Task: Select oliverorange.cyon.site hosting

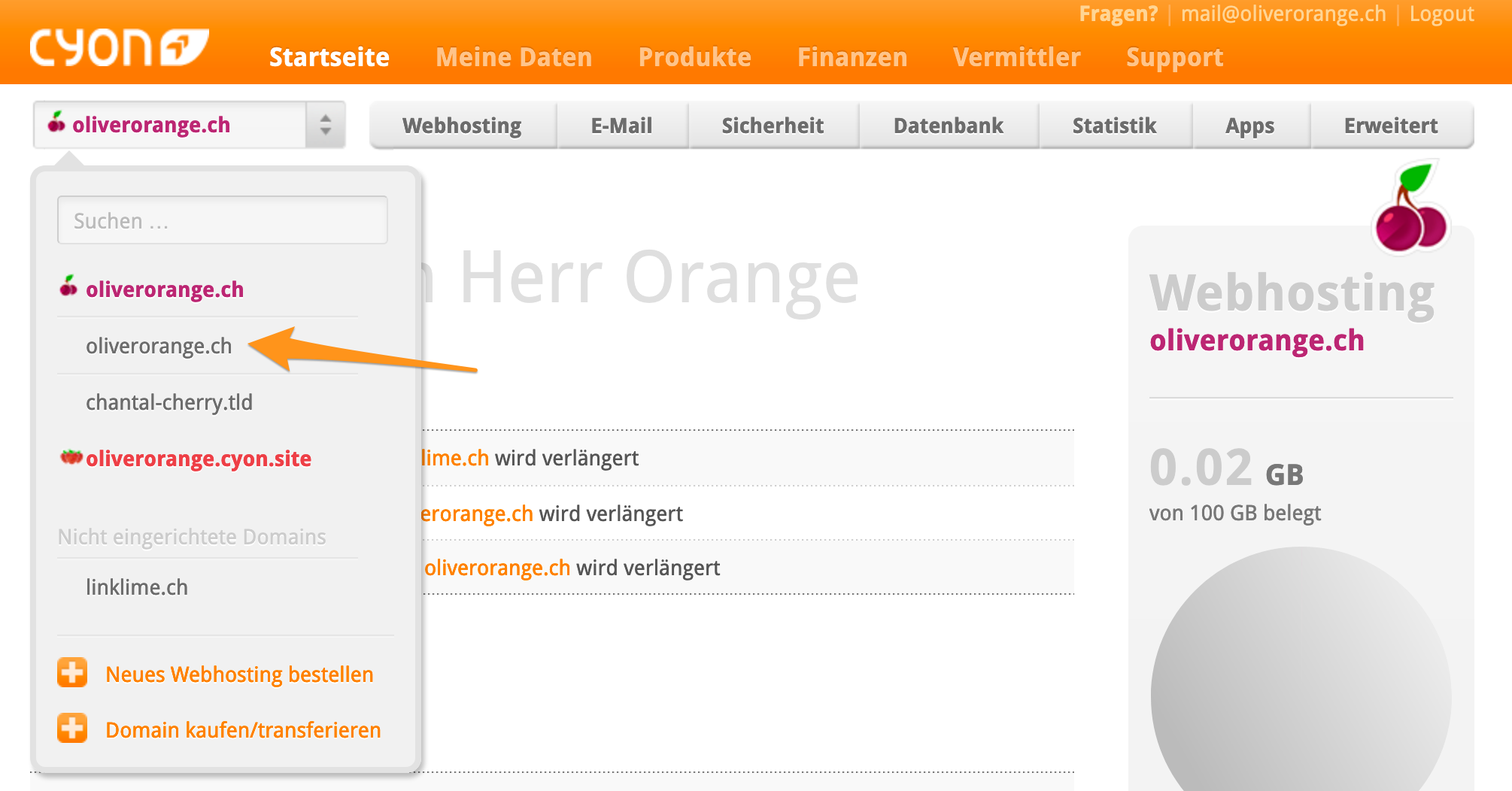Action: click(x=199, y=459)
